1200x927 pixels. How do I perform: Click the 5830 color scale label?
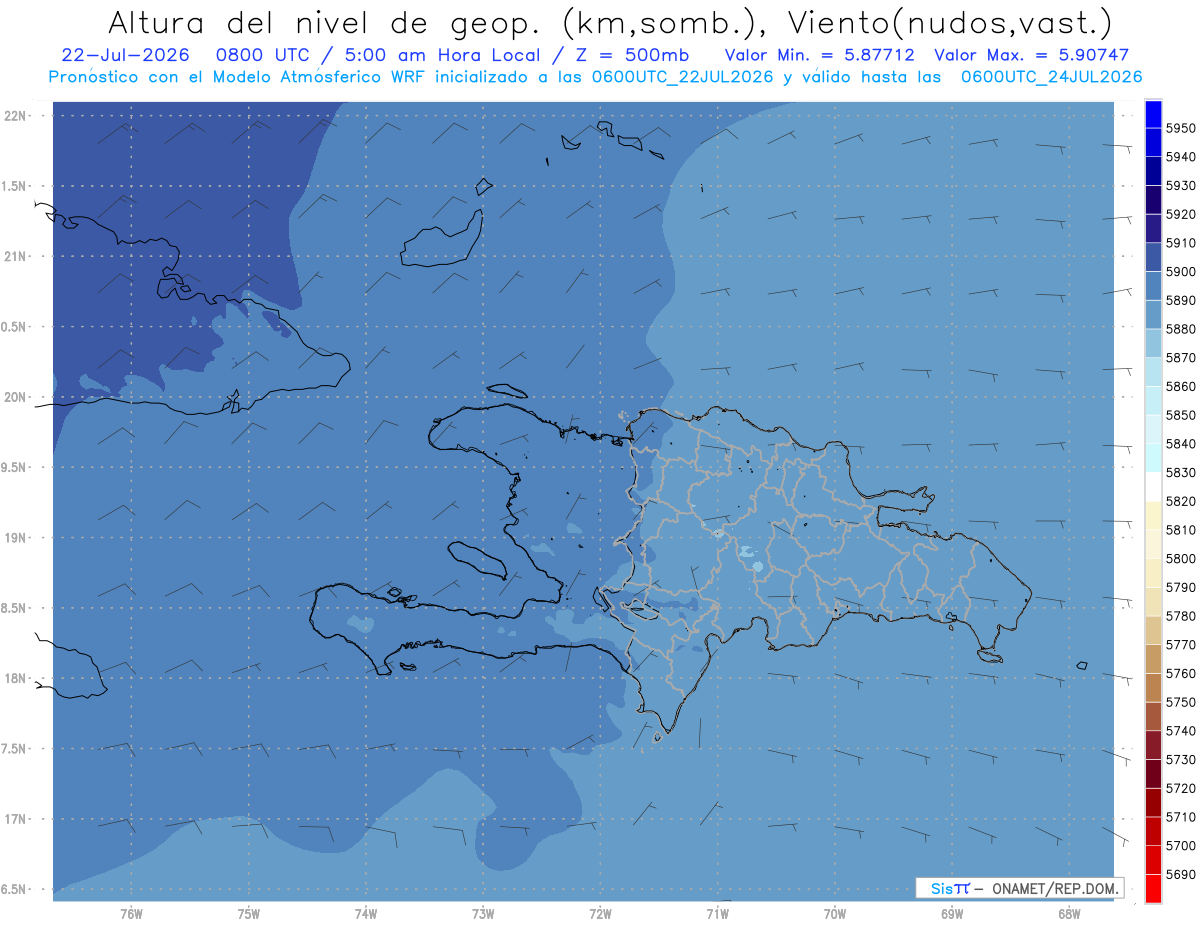1181,472
